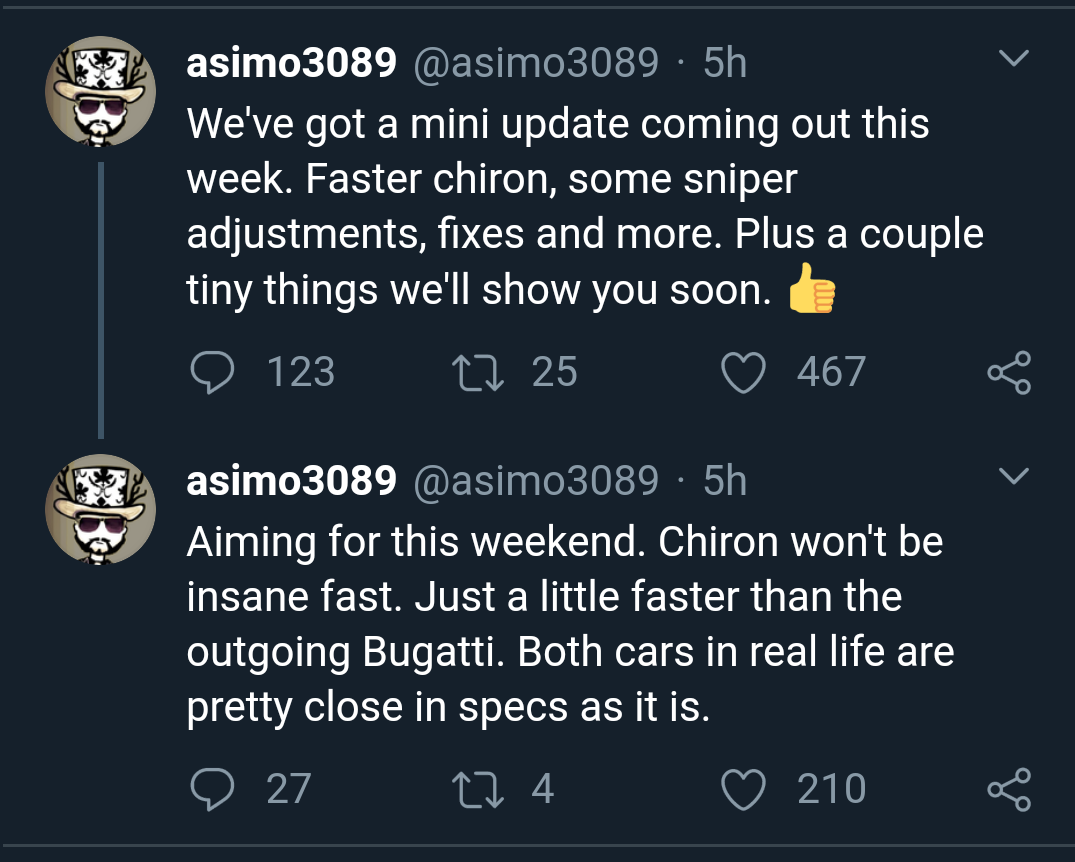This screenshot has width=1075, height=862.
Task: View 467 likes count on first tweet
Action: [831, 372]
